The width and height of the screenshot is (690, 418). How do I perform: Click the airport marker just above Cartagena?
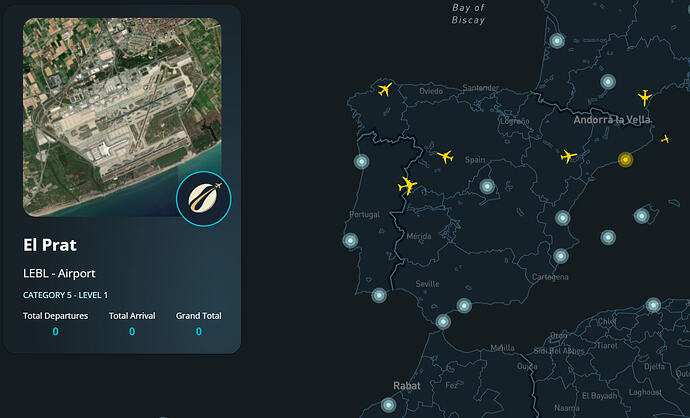pyautogui.click(x=560, y=256)
